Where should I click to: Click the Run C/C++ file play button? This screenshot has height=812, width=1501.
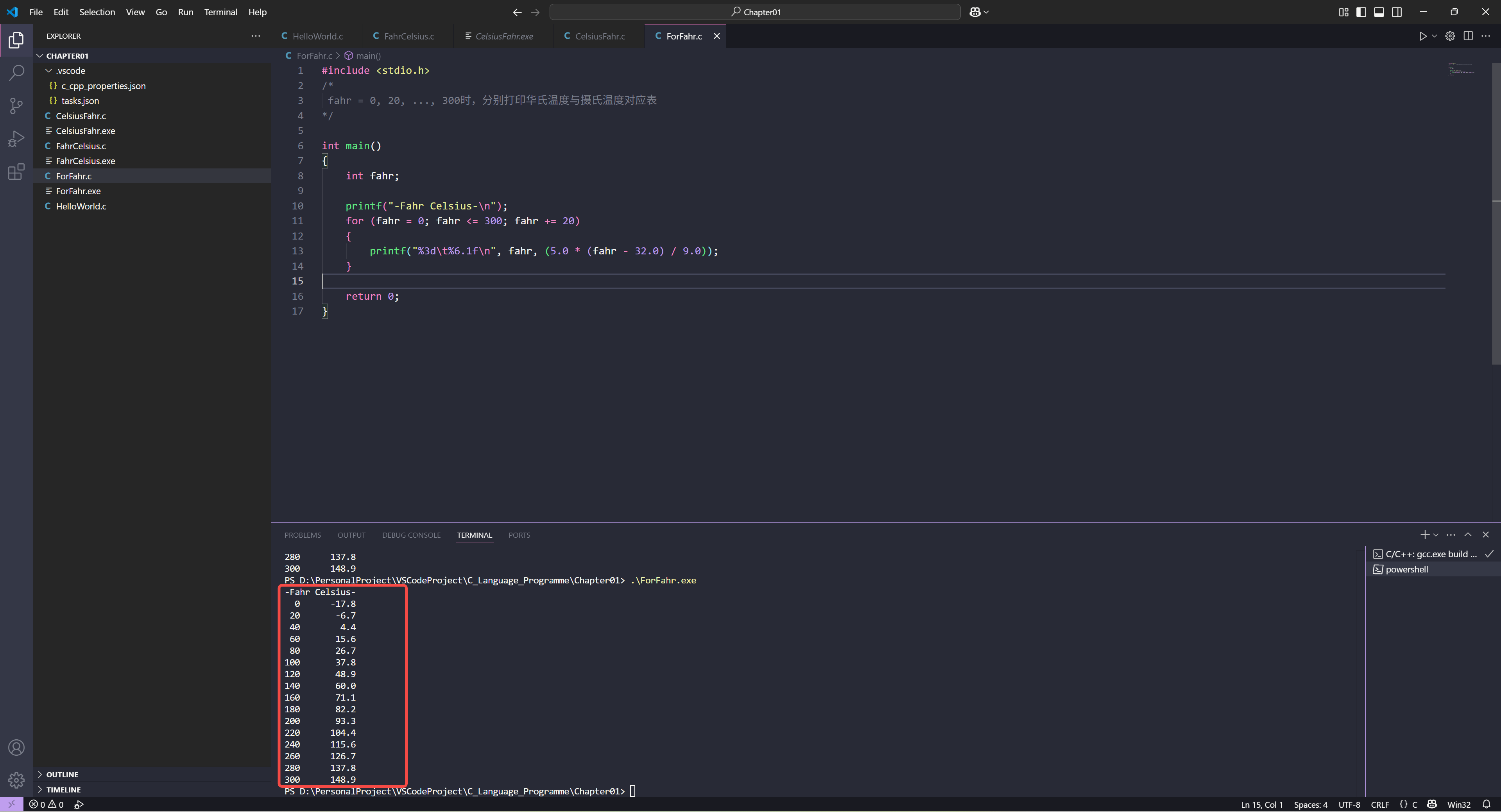[1422, 36]
